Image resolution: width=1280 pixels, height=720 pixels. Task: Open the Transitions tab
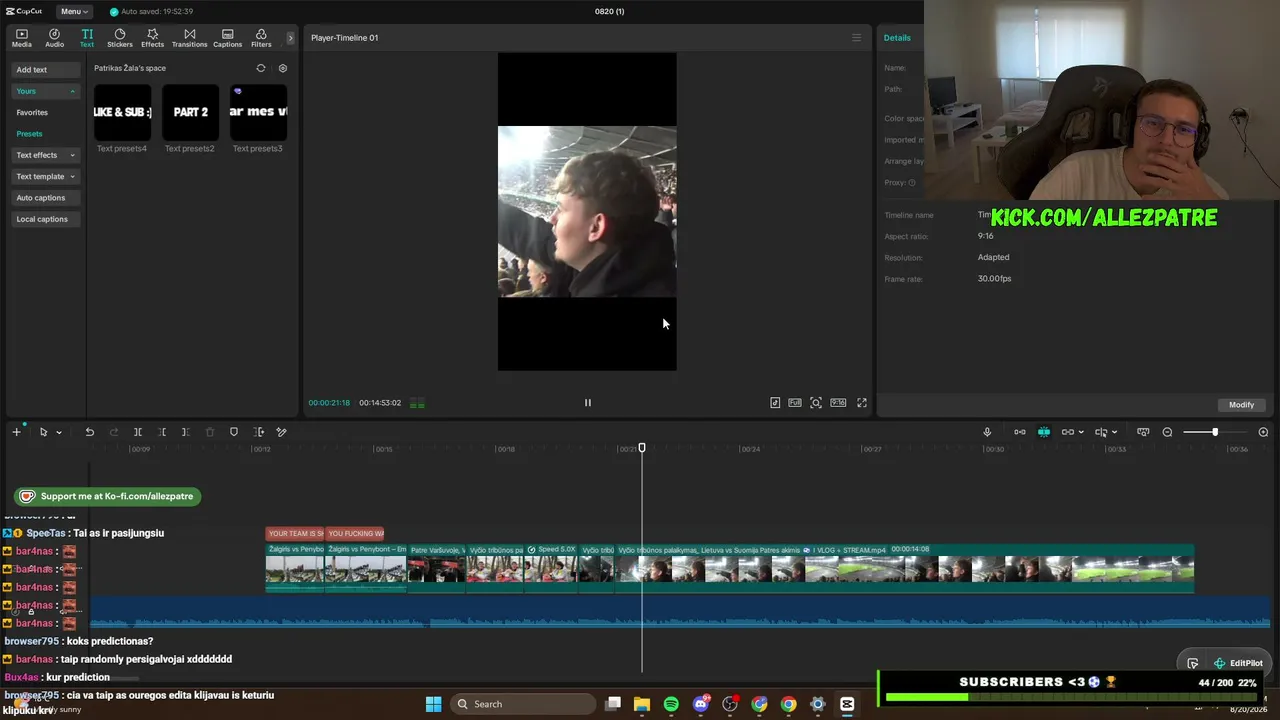point(189,38)
